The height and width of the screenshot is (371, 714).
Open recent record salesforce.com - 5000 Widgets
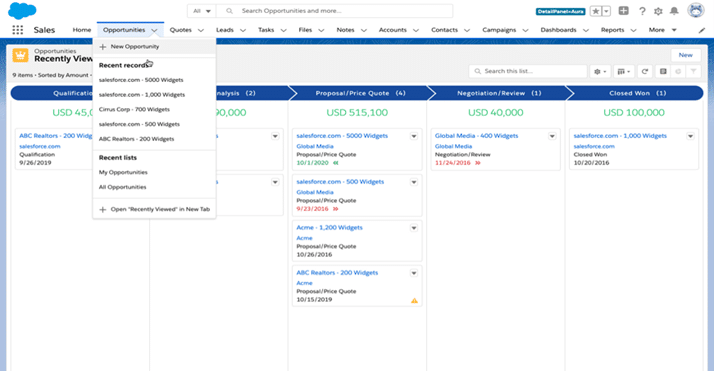click(x=141, y=80)
